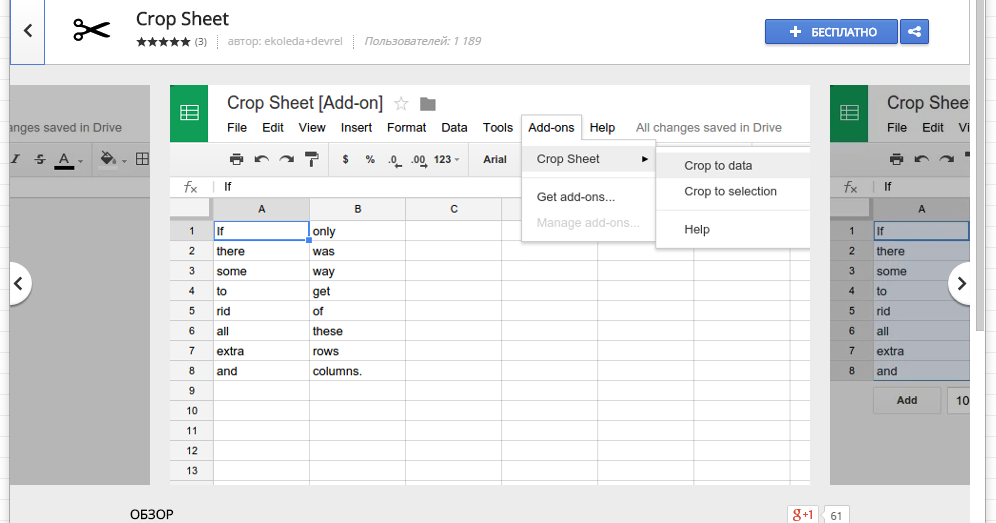
Task: Click the page vertical scrollbar
Action: tap(981, 165)
